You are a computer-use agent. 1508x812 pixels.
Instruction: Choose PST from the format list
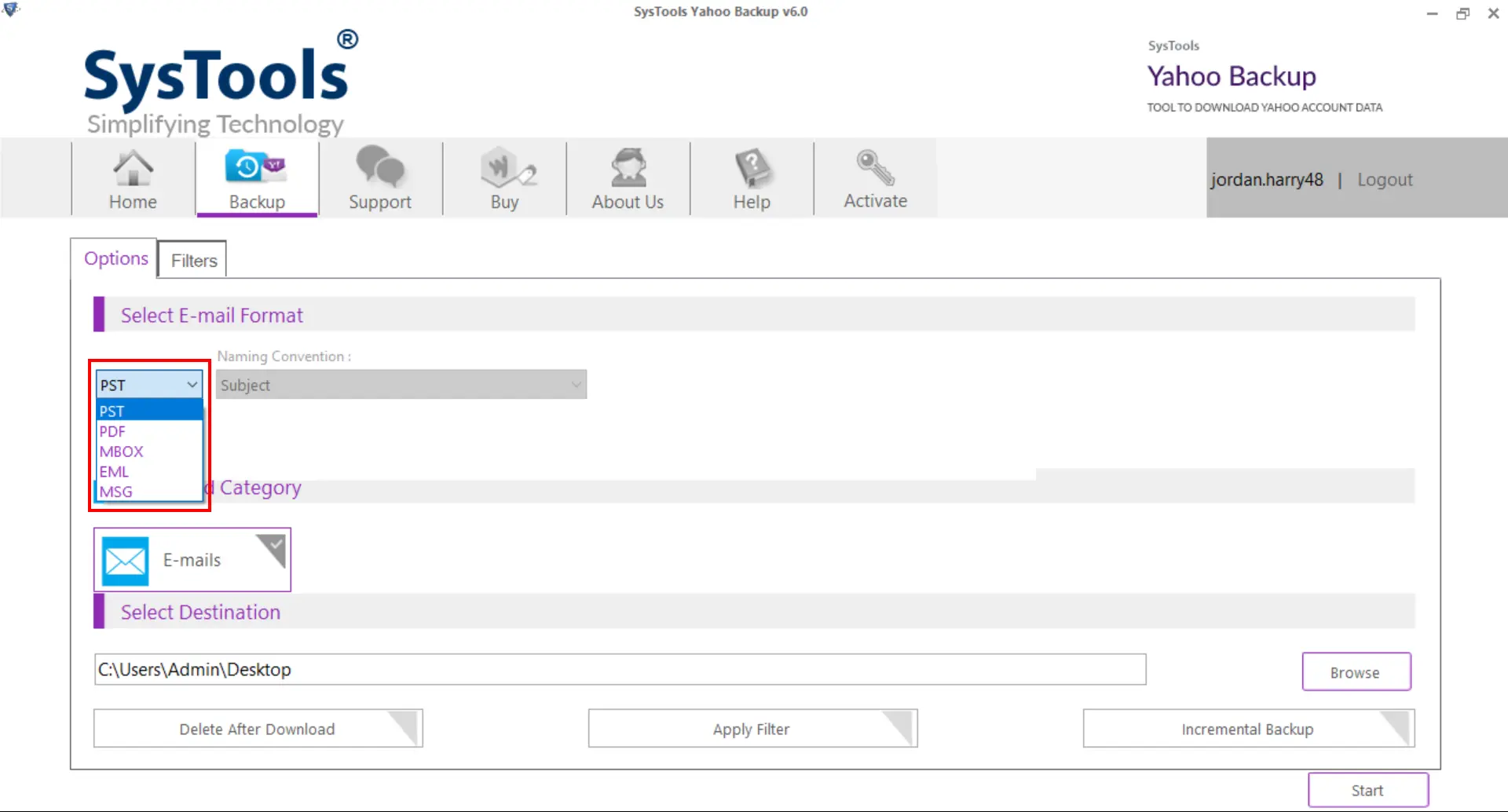(x=149, y=411)
